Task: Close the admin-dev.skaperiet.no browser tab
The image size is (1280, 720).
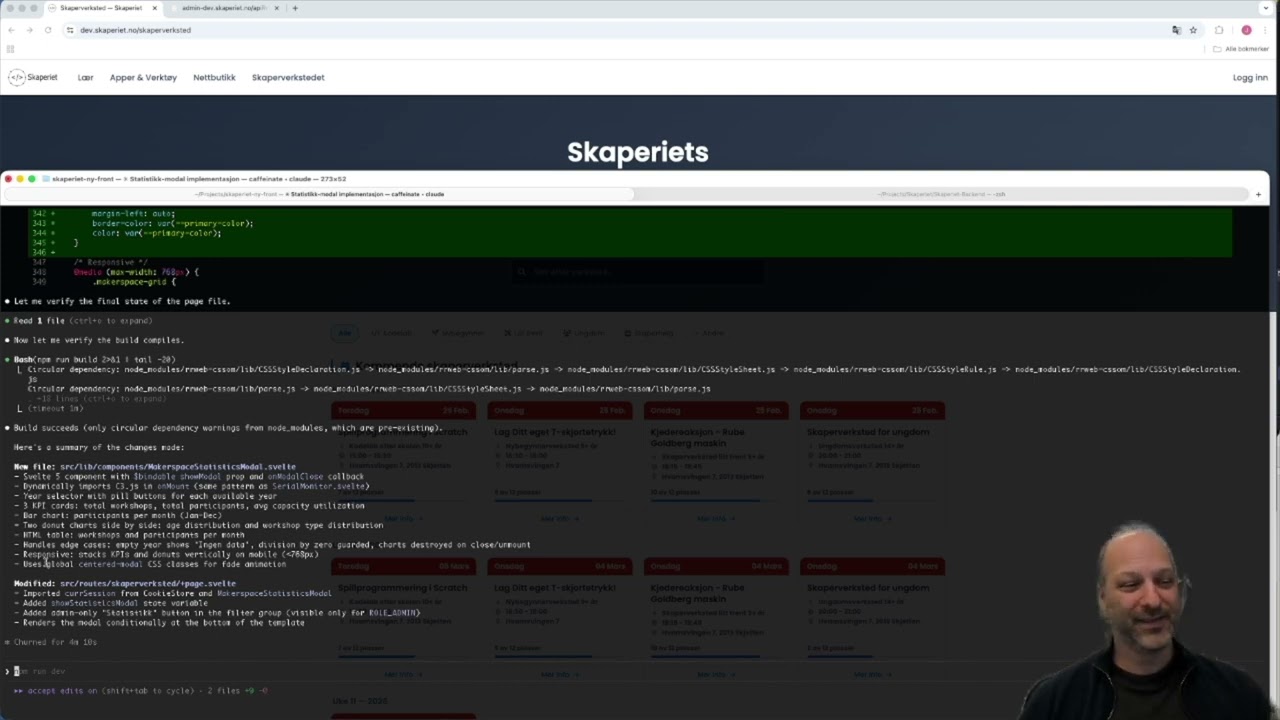Action: 277,8
